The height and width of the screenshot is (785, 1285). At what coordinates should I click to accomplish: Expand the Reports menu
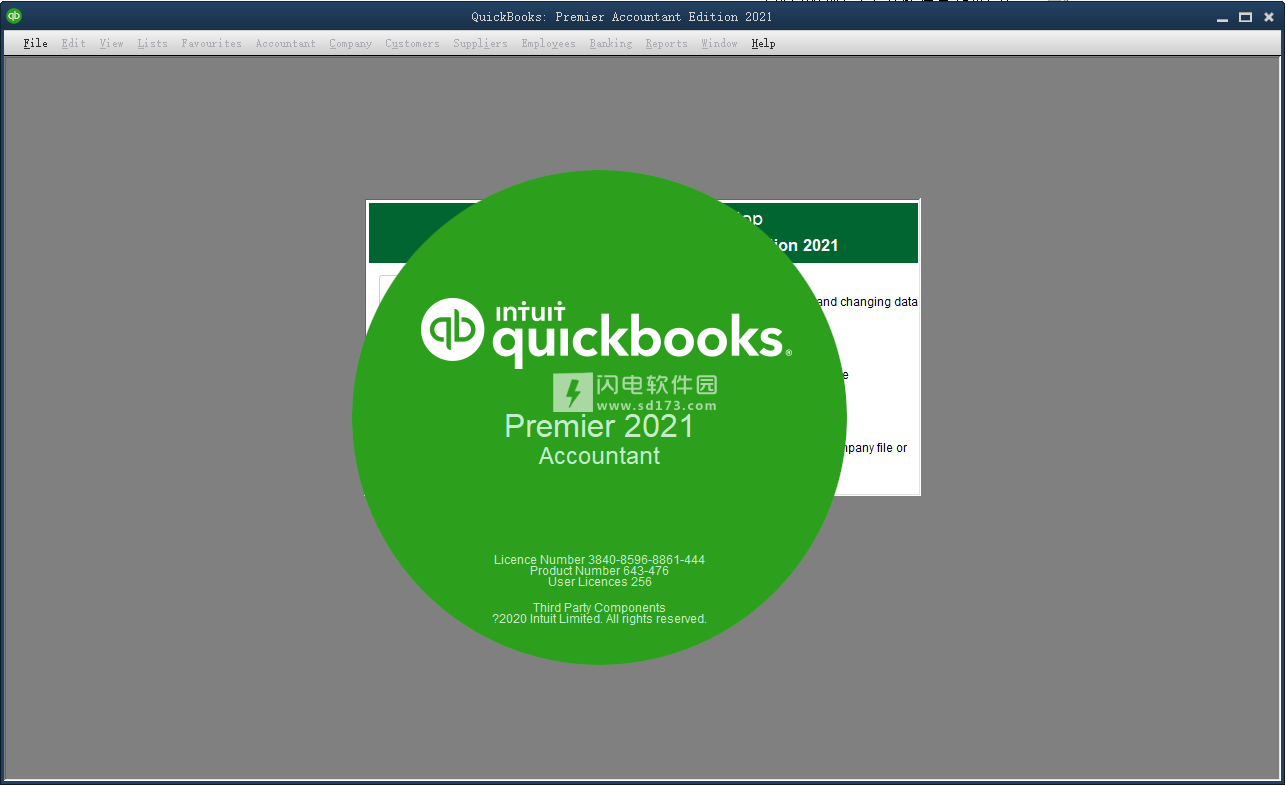(x=666, y=44)
